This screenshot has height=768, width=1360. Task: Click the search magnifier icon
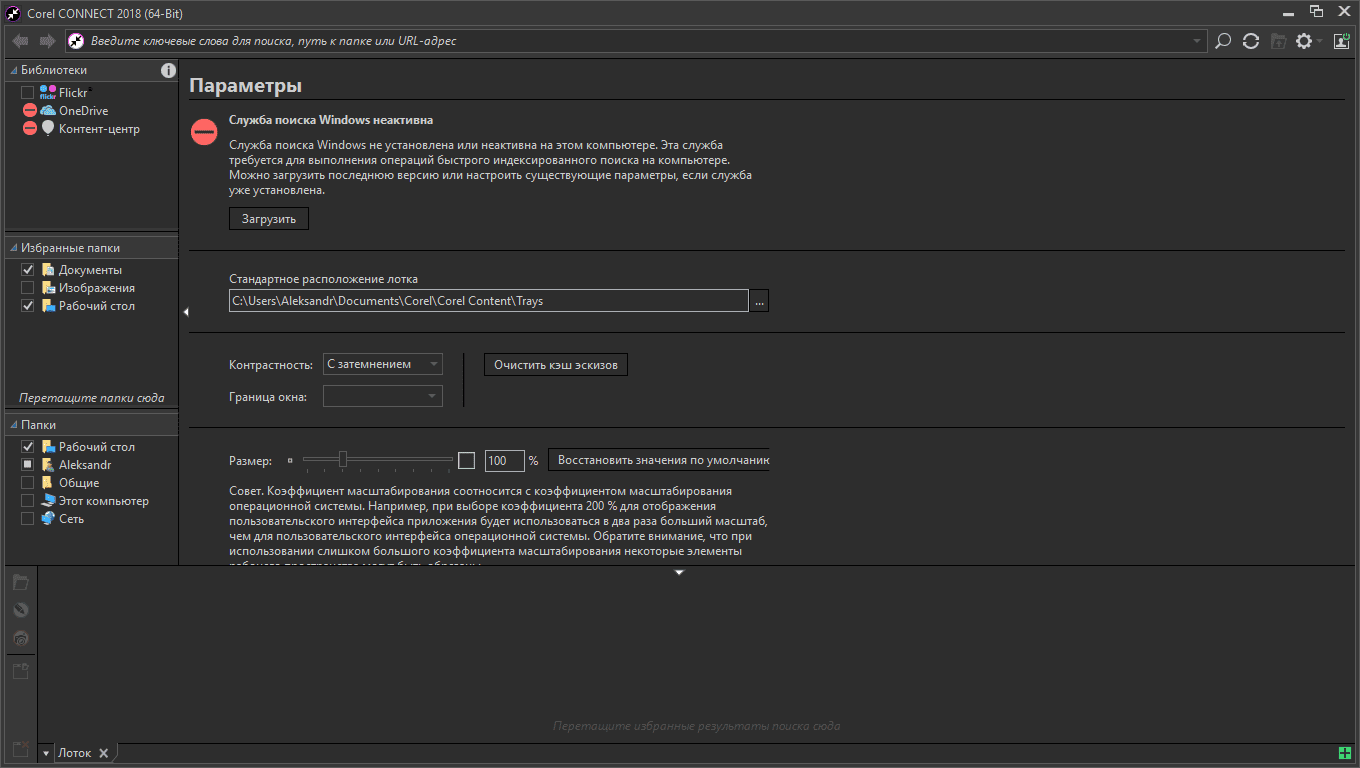tap(1222, 41)
